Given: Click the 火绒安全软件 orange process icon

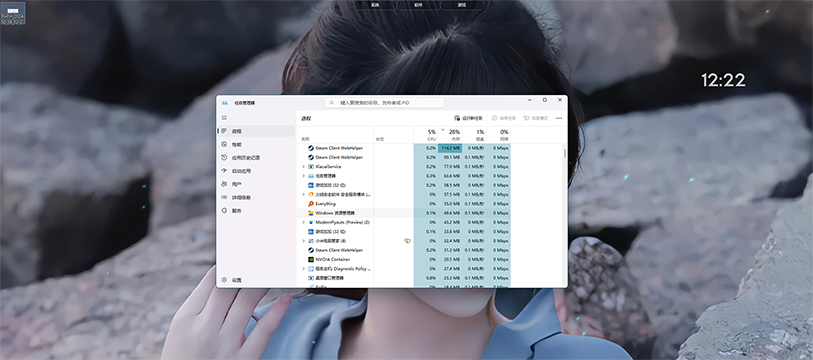Looking at the screenshot, I should tap(311, 195).
